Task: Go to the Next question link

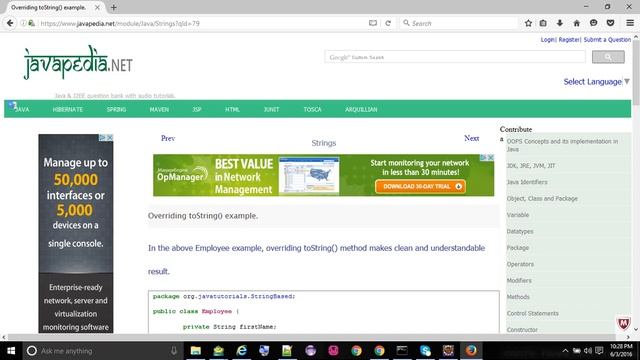Action: tap(471, 138)
